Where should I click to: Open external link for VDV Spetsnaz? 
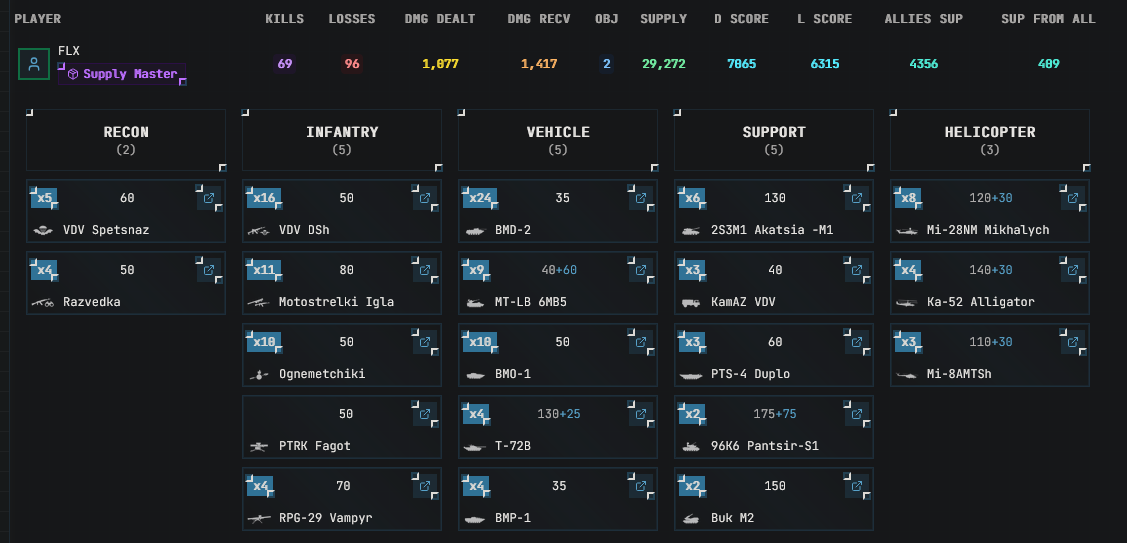tap(209, 198)
